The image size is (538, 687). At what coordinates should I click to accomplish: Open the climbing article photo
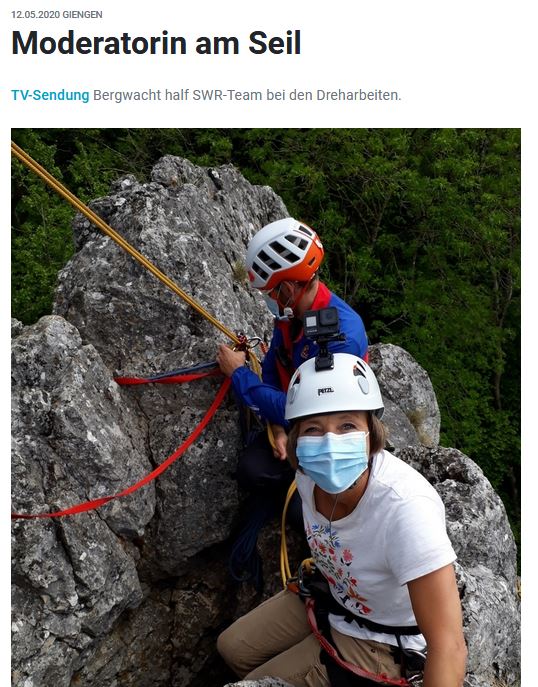tap(266, 407)
